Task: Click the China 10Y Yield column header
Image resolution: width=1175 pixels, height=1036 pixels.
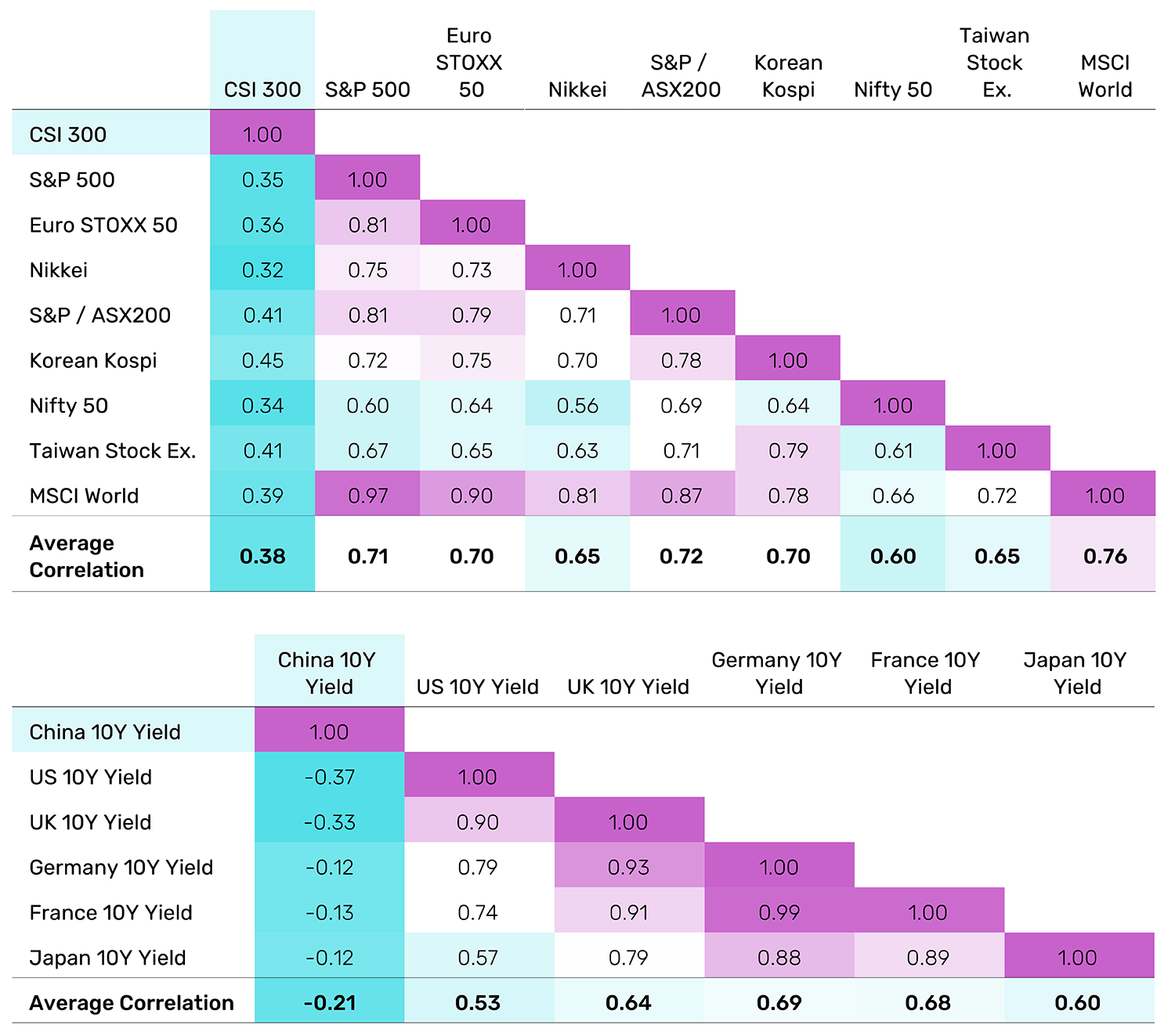Action: coord(328,673)
